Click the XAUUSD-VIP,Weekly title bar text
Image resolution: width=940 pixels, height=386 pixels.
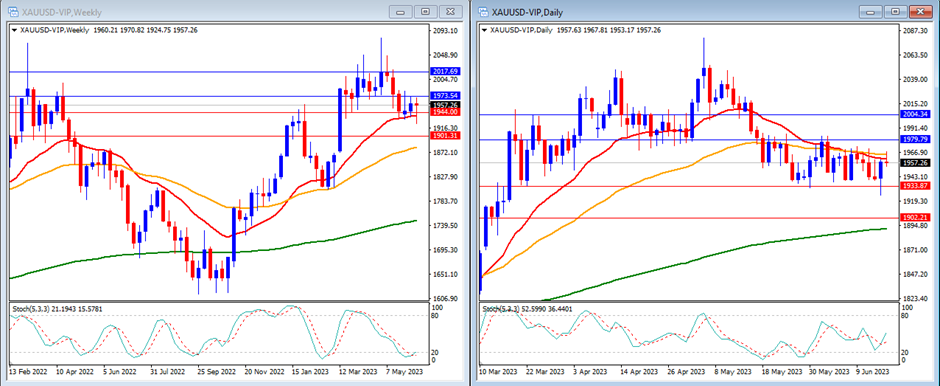tap(62, 12)
